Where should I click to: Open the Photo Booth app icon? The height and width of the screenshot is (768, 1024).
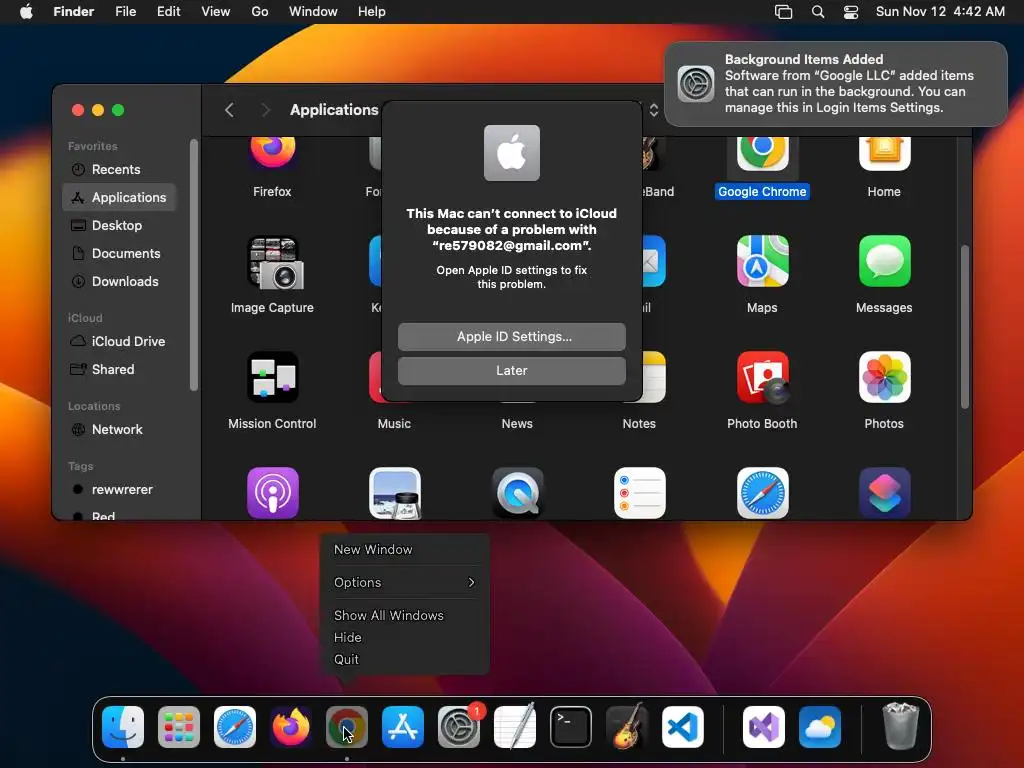[x=762, y=377]
